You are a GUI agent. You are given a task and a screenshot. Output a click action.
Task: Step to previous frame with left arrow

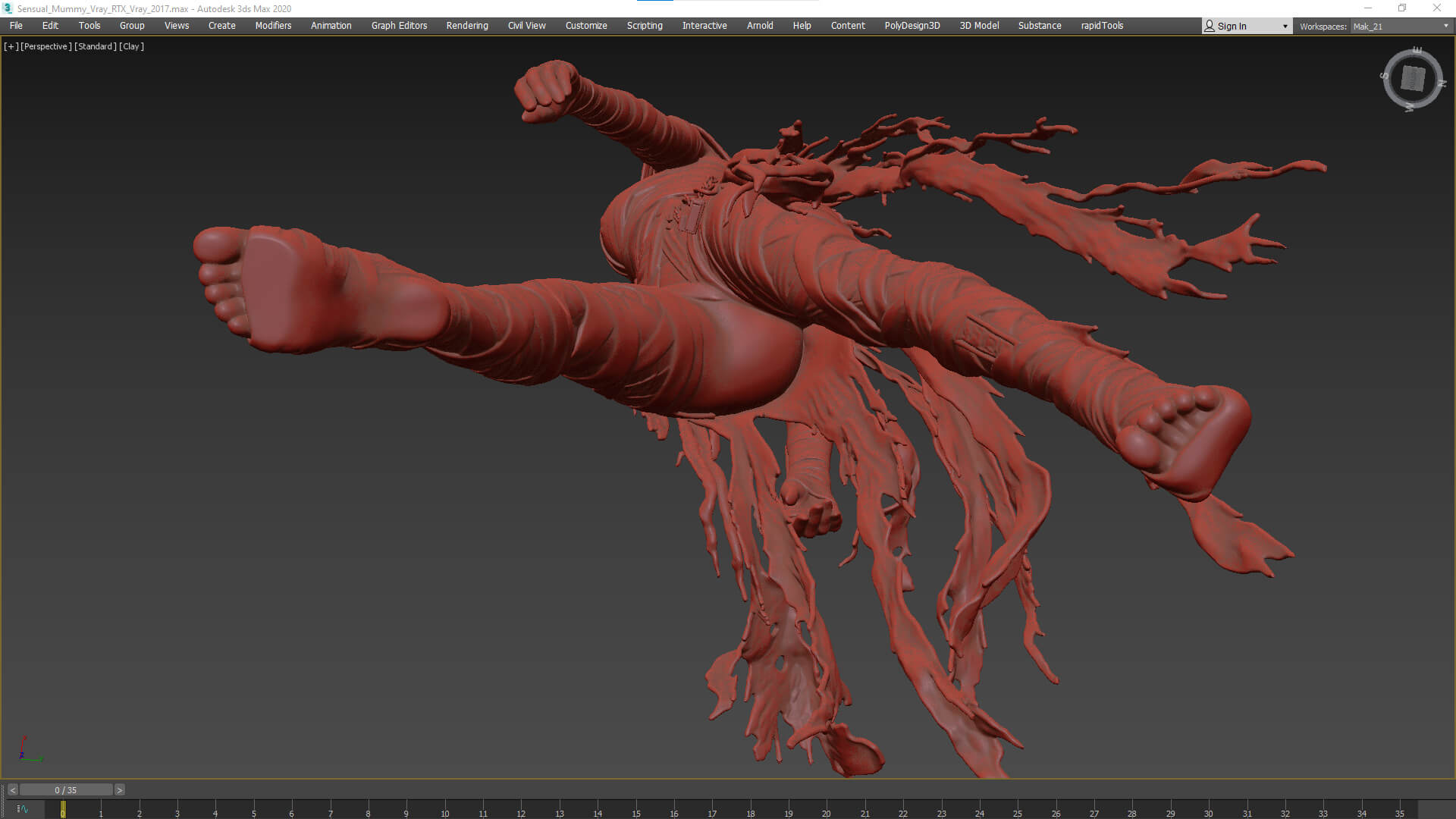pyautogui.click(x=12, y=790)
